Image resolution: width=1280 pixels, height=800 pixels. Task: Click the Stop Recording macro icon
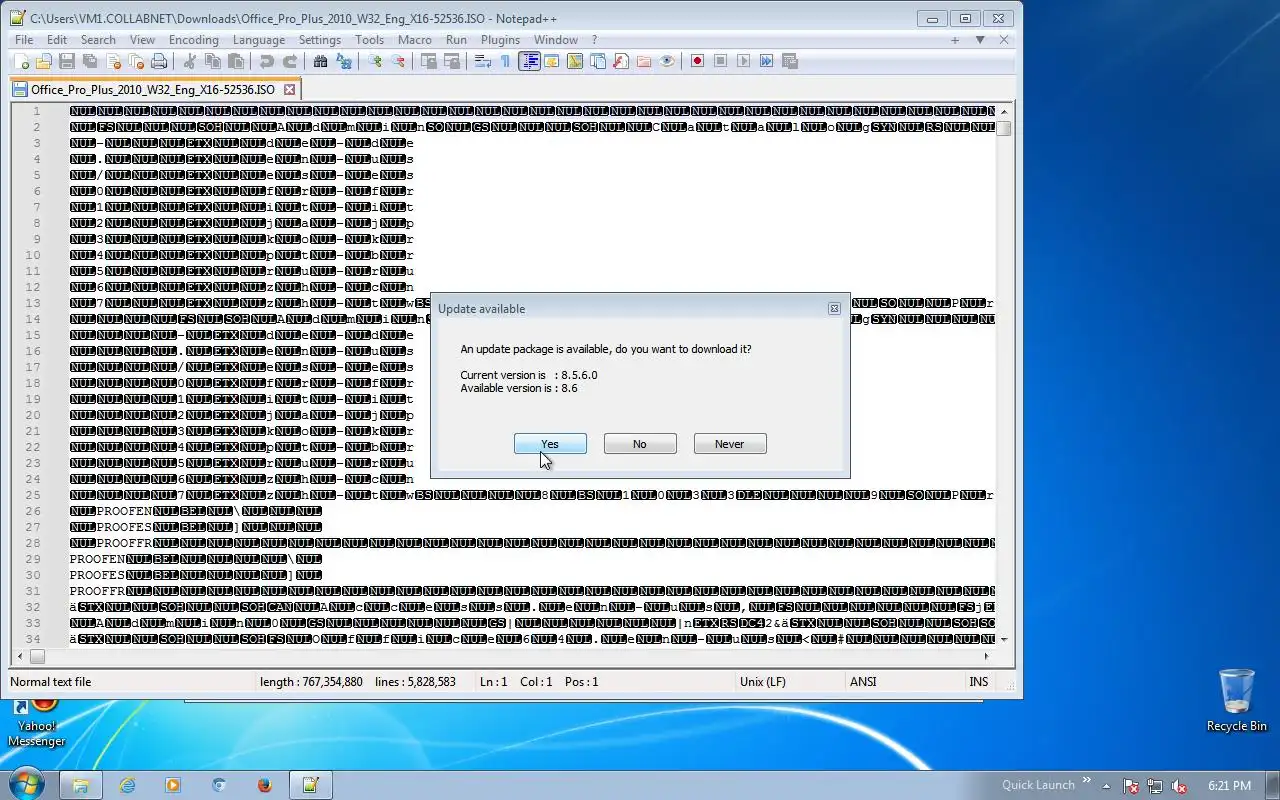coord(720,61)
